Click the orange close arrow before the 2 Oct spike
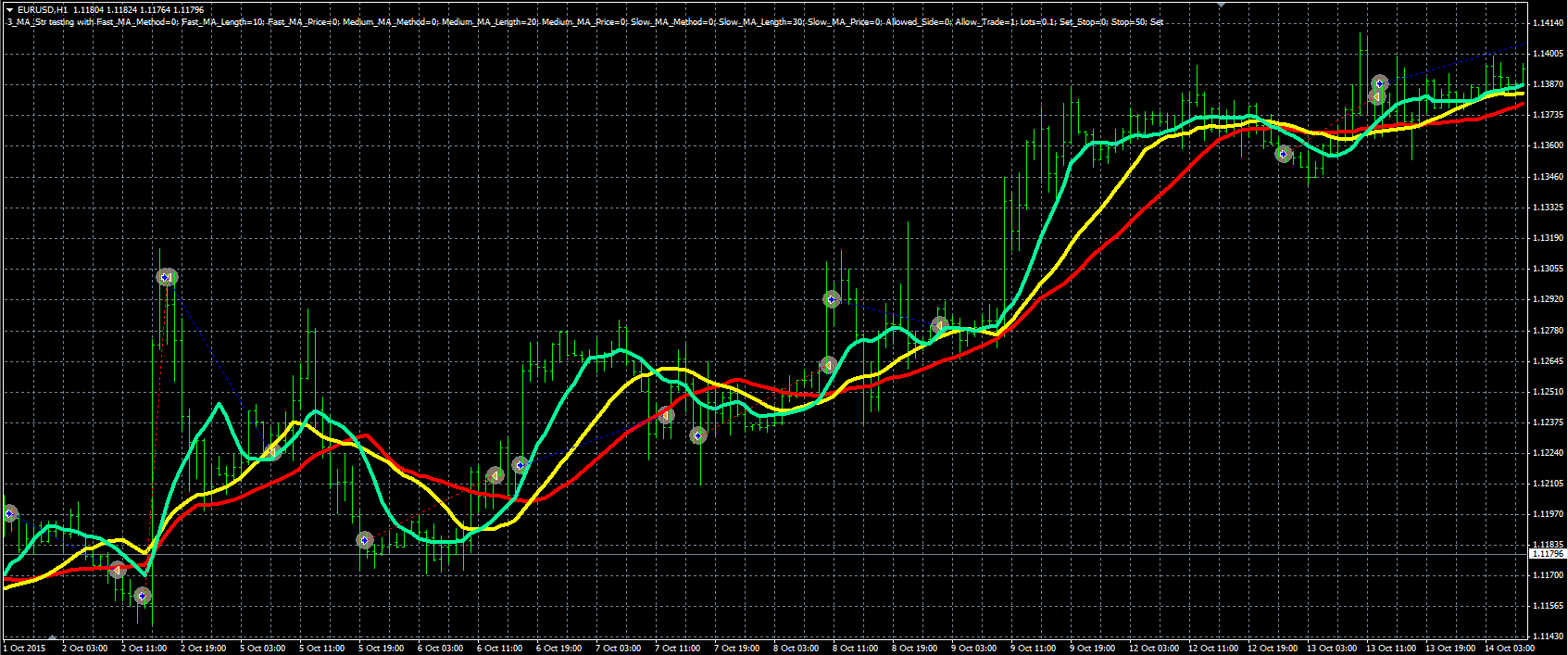1568x655 pixels. (x=118, y=570)
